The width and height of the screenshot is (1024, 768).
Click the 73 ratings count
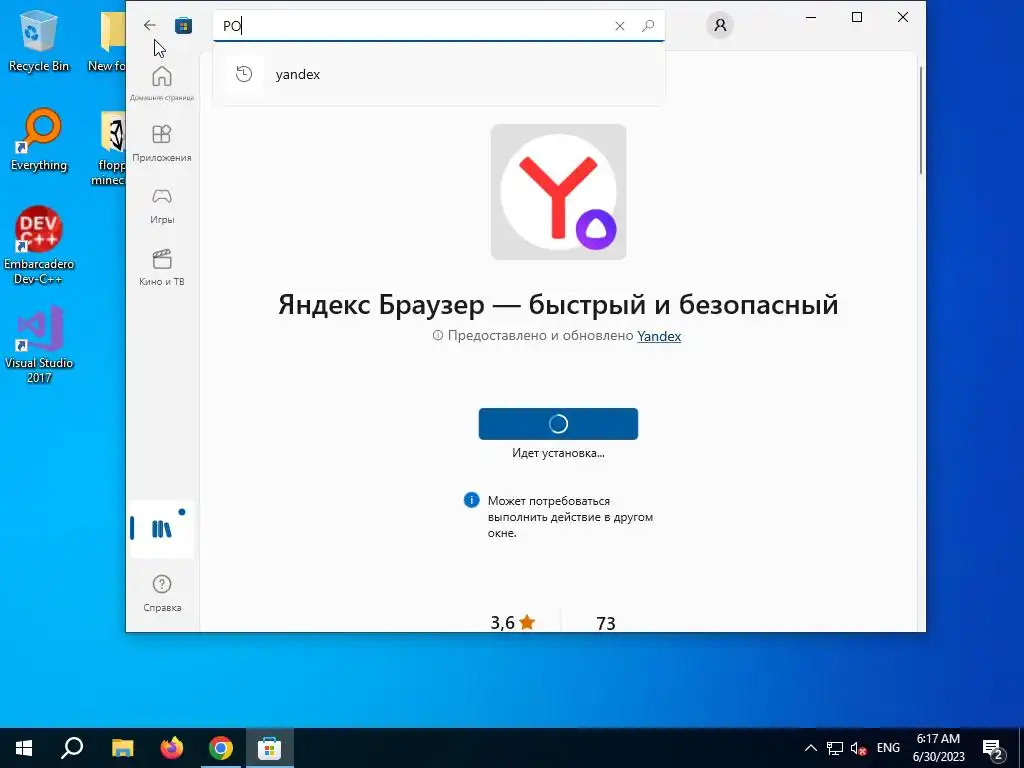605,623
